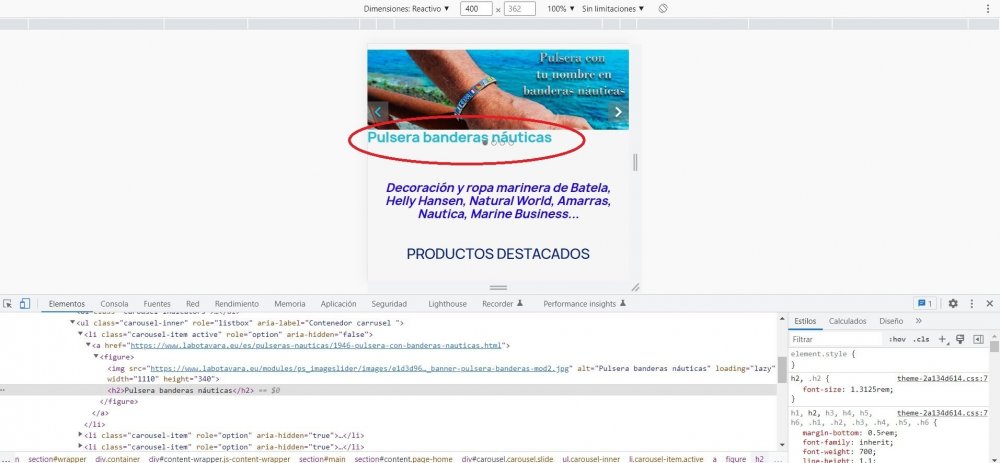Switch to the Aplicación tab
1000x463 pixels.
pos(338,304)
